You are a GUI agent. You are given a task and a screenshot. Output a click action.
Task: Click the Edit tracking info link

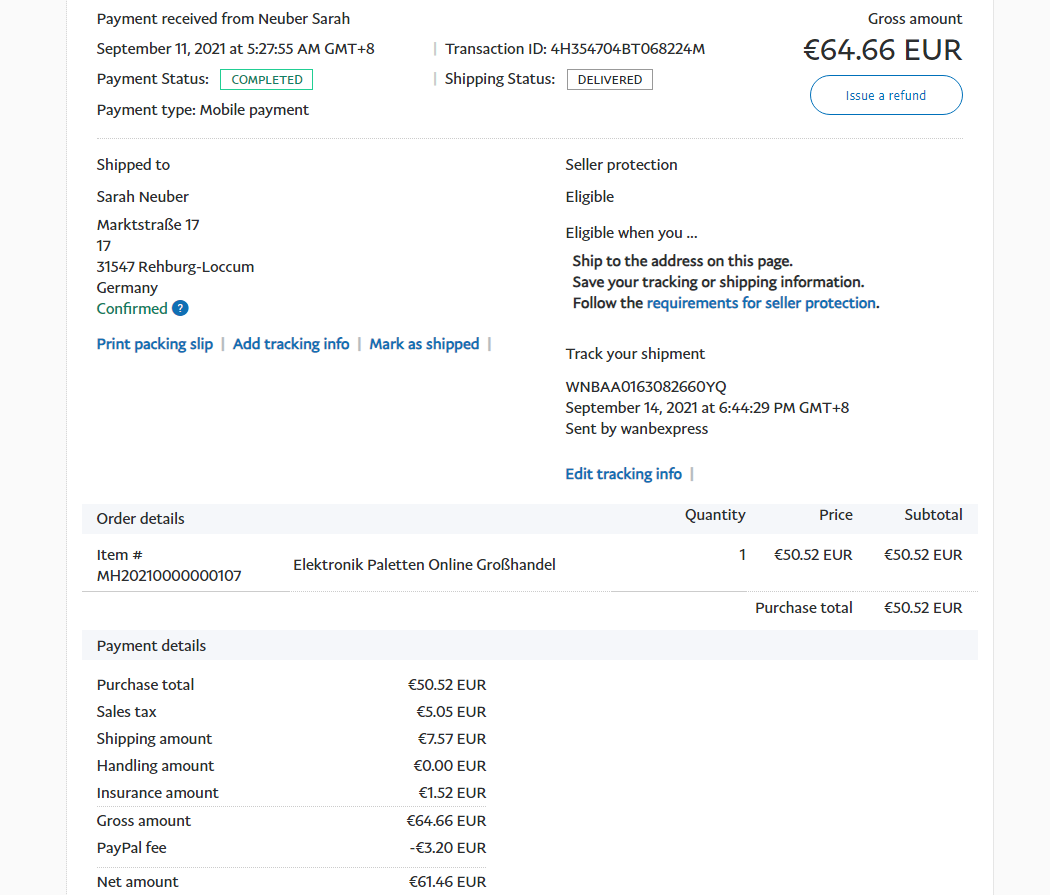click(x=623, y=474)
